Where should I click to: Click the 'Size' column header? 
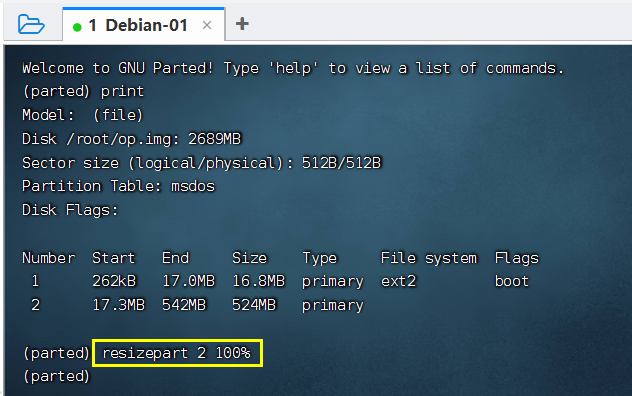click(249, 258)
